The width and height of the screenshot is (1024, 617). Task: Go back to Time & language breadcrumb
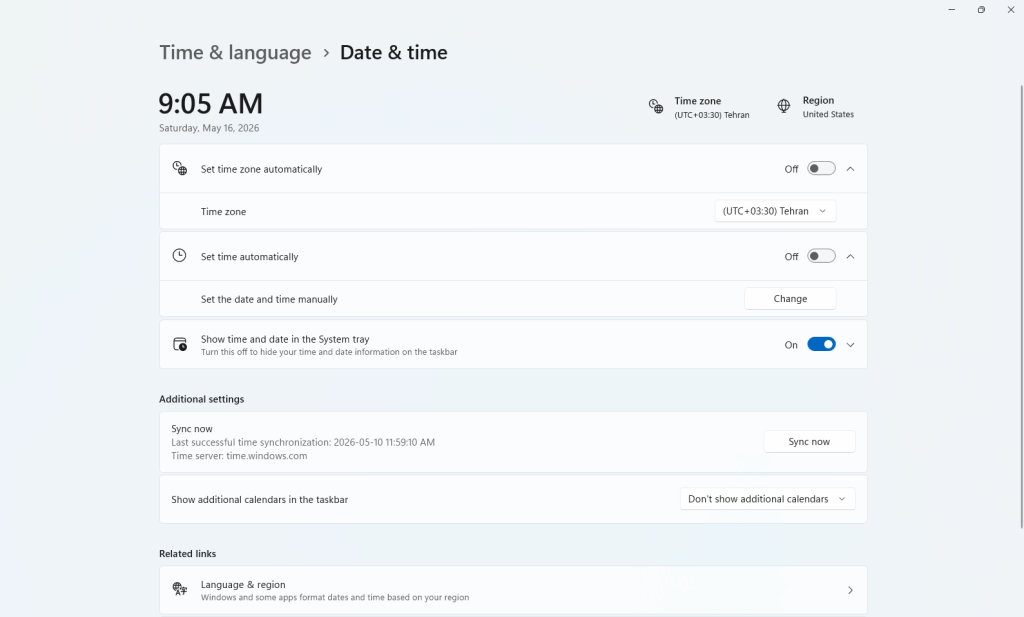coord(235,52)
